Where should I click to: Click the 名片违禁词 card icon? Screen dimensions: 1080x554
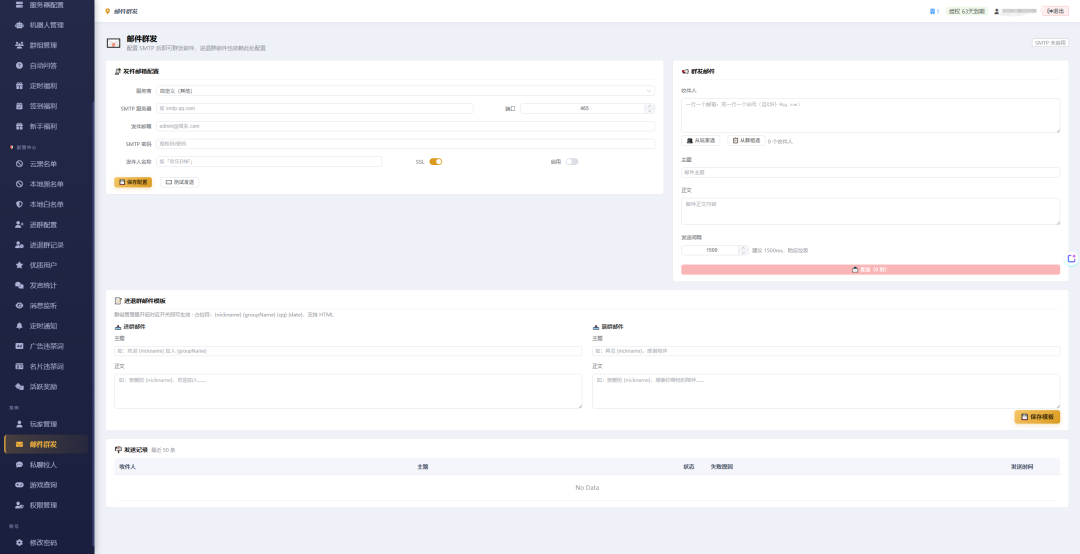point(19,367)
